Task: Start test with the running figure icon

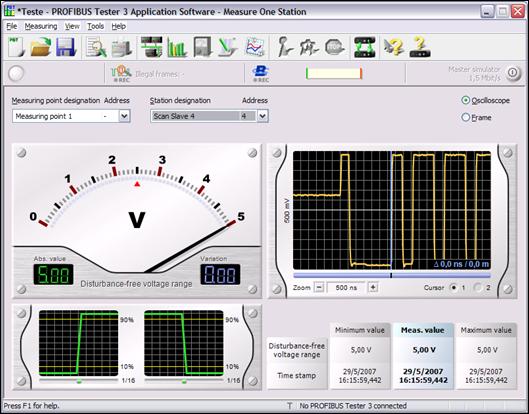Action: pyautogui.click(x=284, y=47)
